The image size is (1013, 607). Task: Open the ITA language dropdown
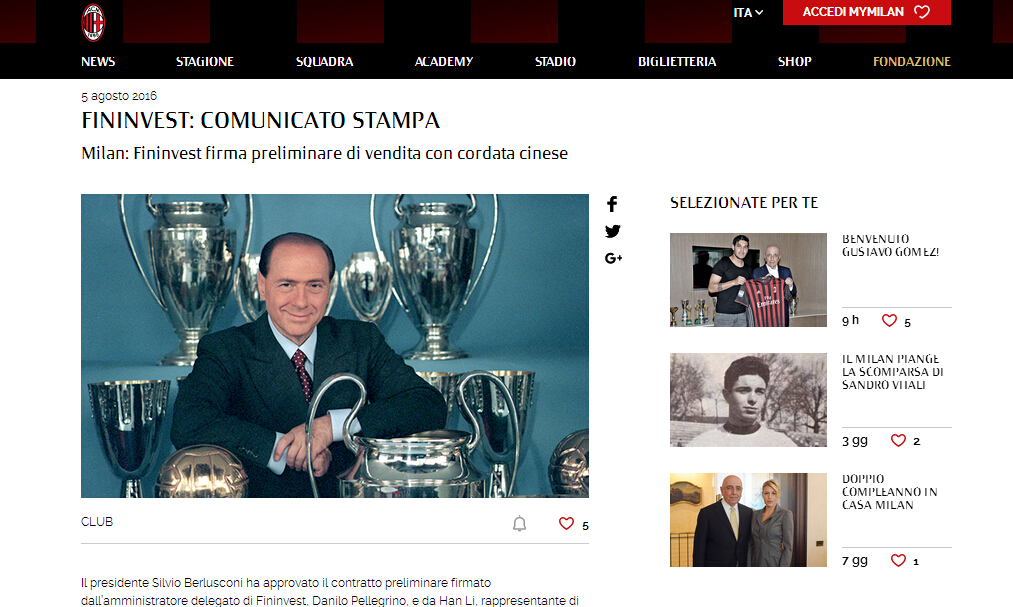tap(748, 12)
